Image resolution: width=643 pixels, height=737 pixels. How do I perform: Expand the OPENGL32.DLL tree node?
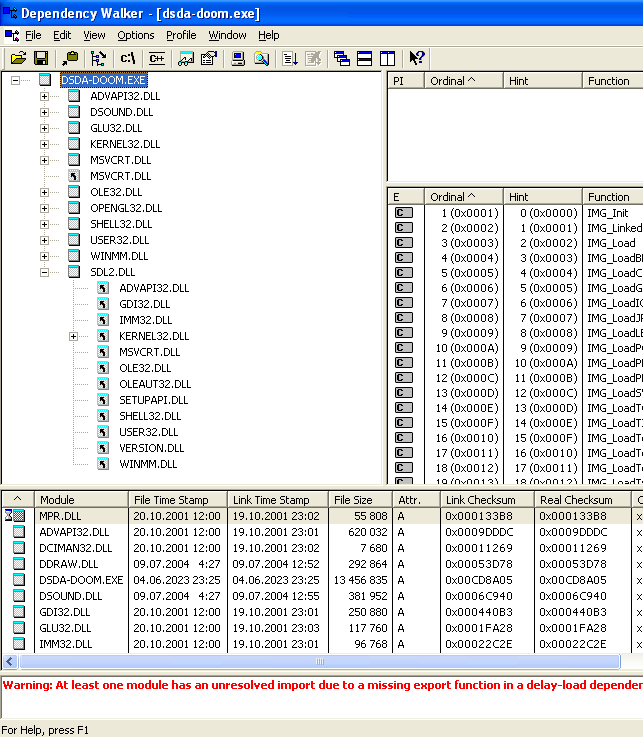(44, 208)
